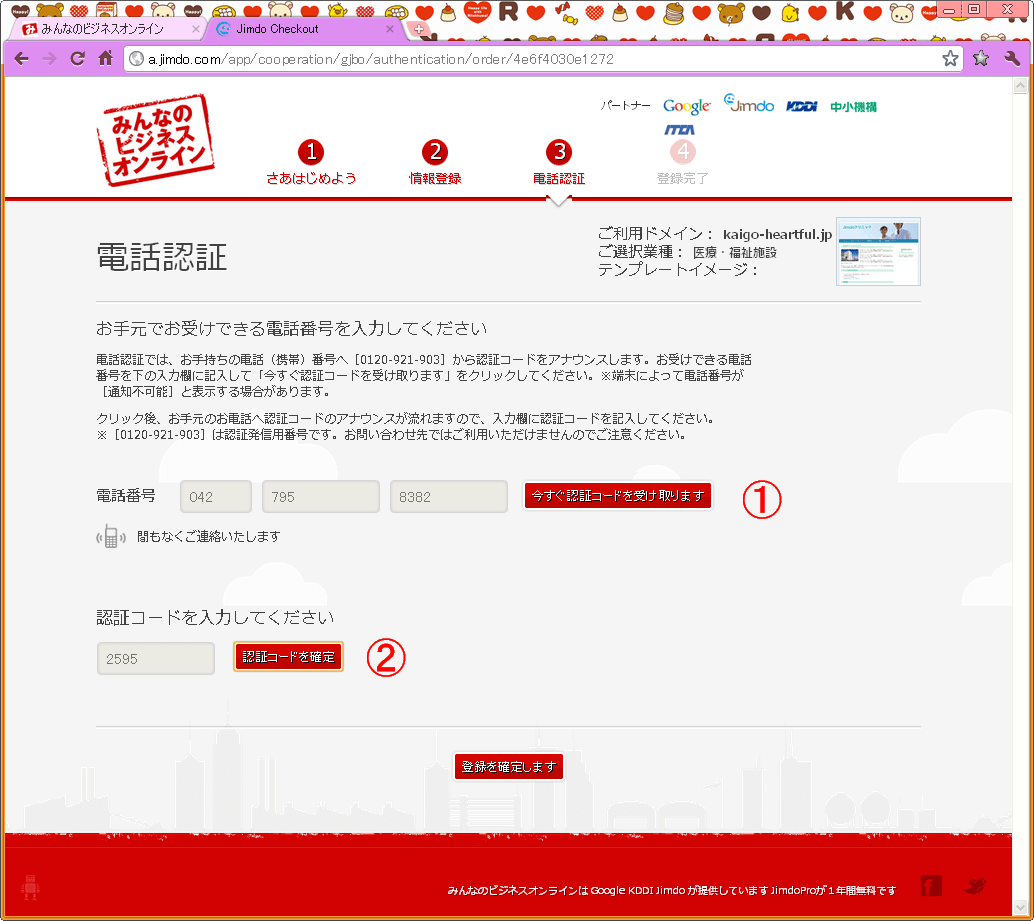Image resolution: width=1034 pixels, height=921 pixels.
Task: Go to step 1 さあはじめよう
Action: coord(311,163)
